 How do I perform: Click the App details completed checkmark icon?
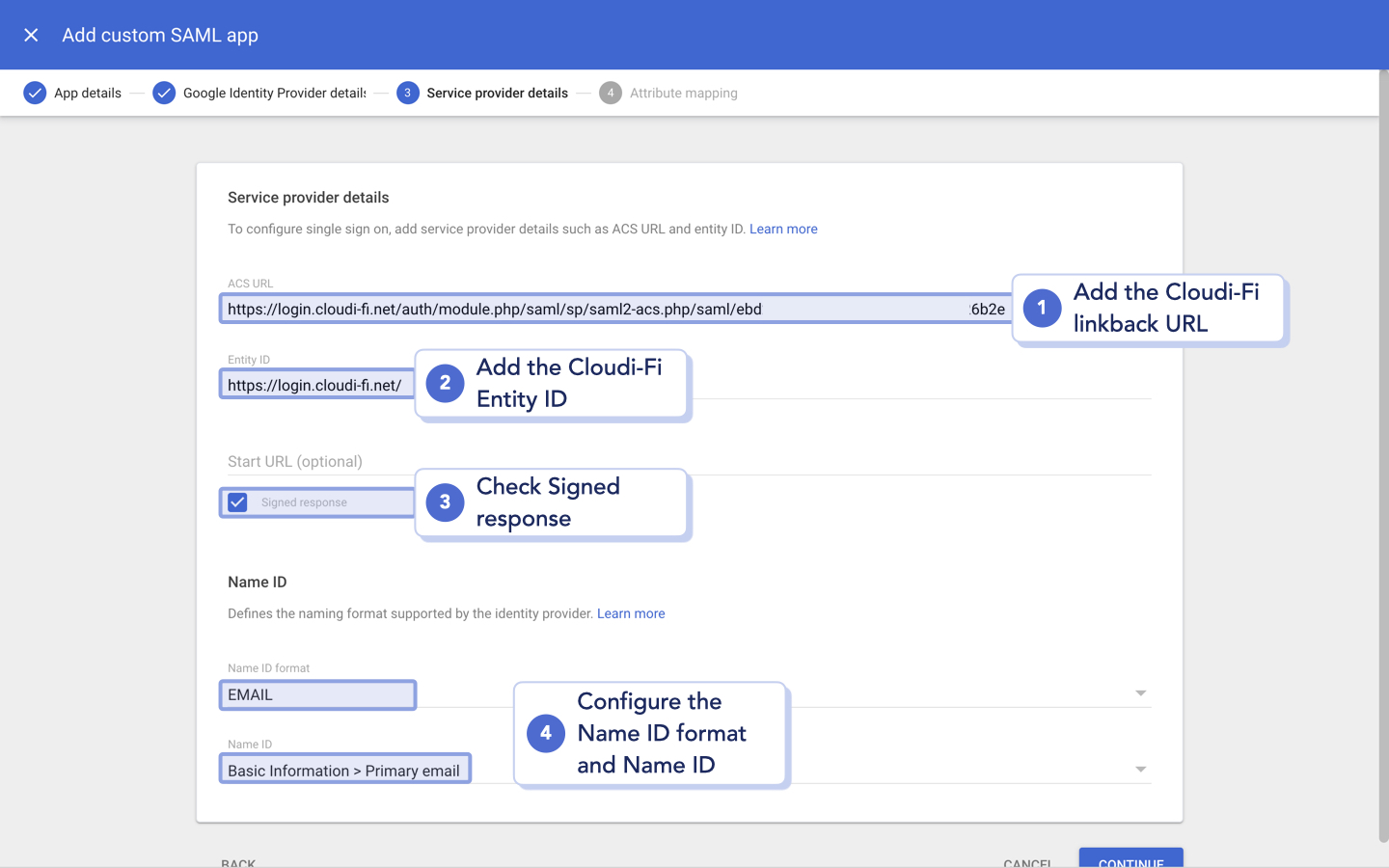point(36,93)
